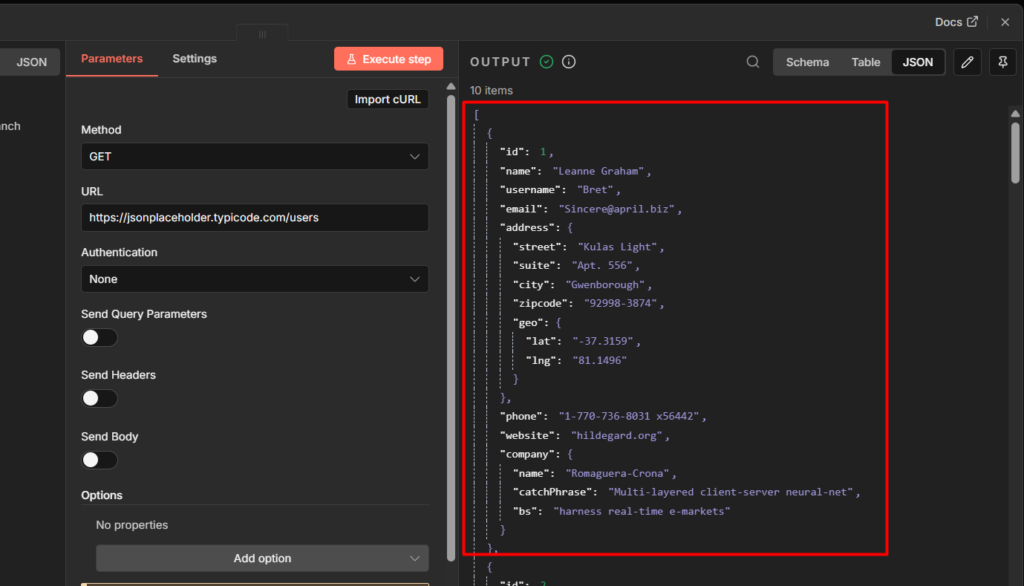1024x586 pixels.
Task: Click the "company" key in JSON output
Action: (527, 455)
